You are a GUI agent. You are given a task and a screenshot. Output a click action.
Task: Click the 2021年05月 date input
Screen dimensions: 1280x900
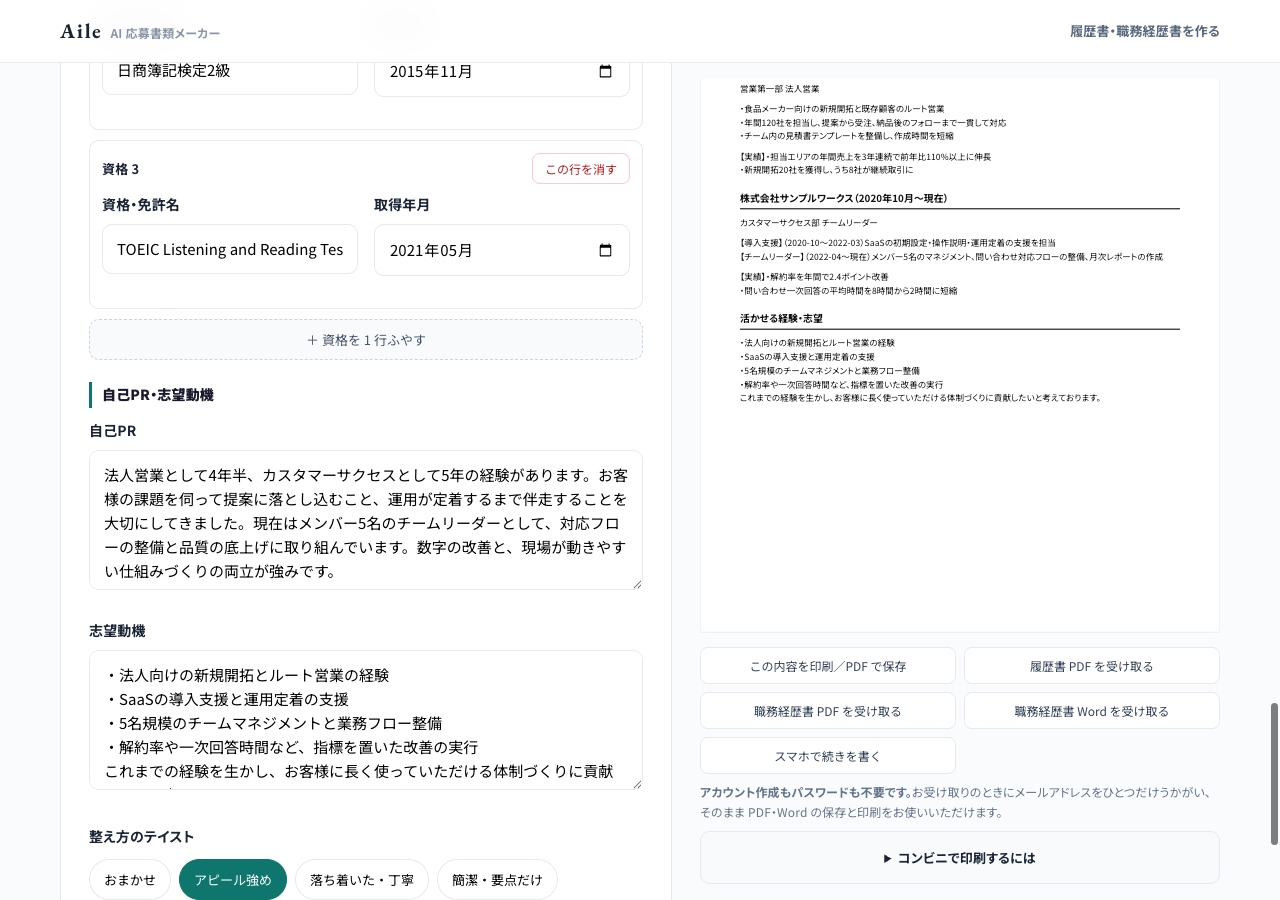(502, 250)
